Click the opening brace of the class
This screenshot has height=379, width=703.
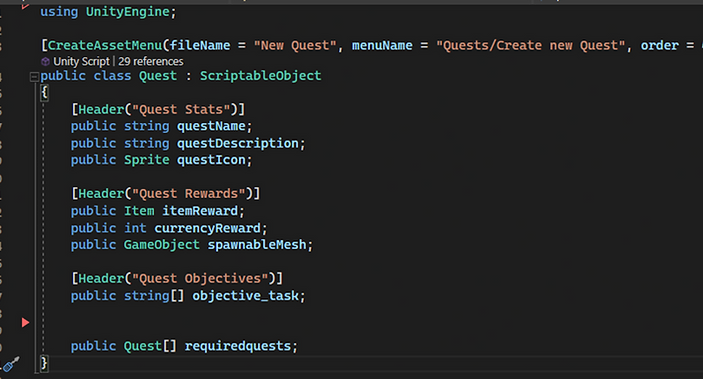[44, 93]
